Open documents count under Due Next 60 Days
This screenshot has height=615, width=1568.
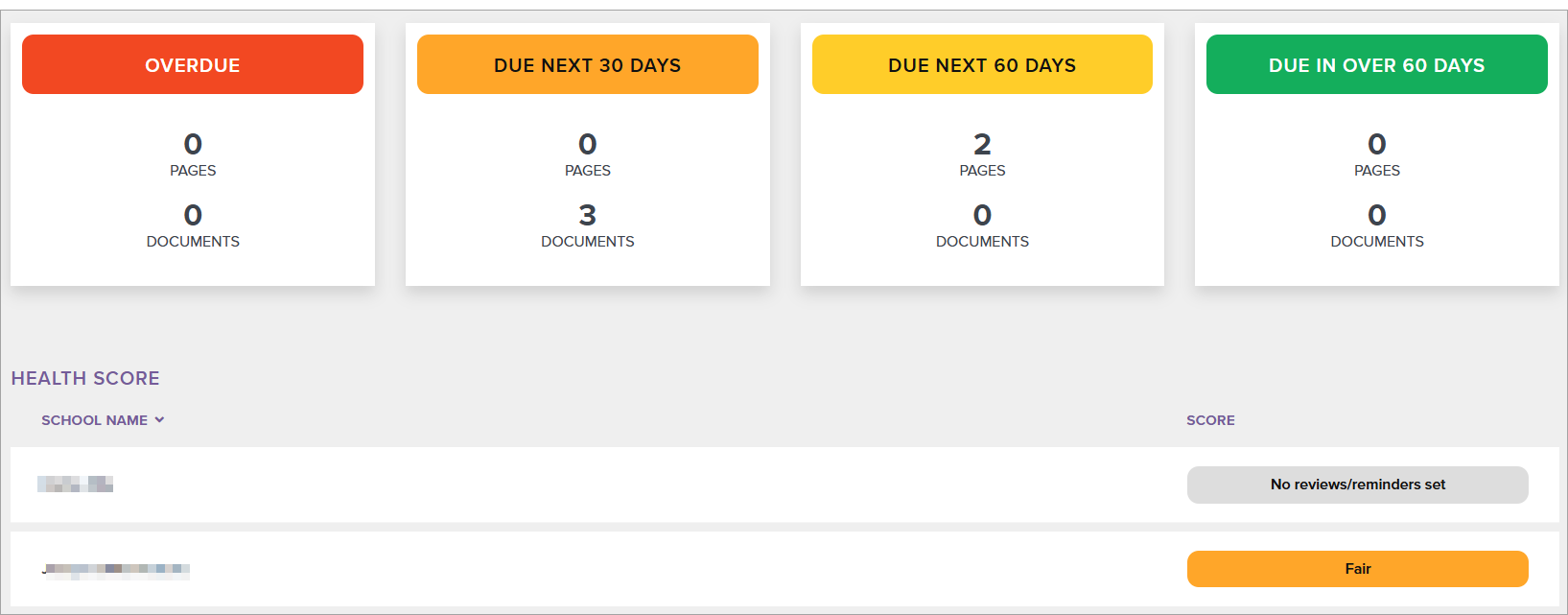[x=982, y=216]
